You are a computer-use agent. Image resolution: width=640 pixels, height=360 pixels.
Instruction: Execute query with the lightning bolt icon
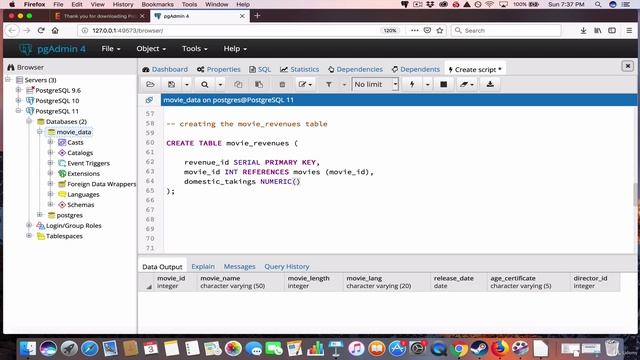[412, 84]
